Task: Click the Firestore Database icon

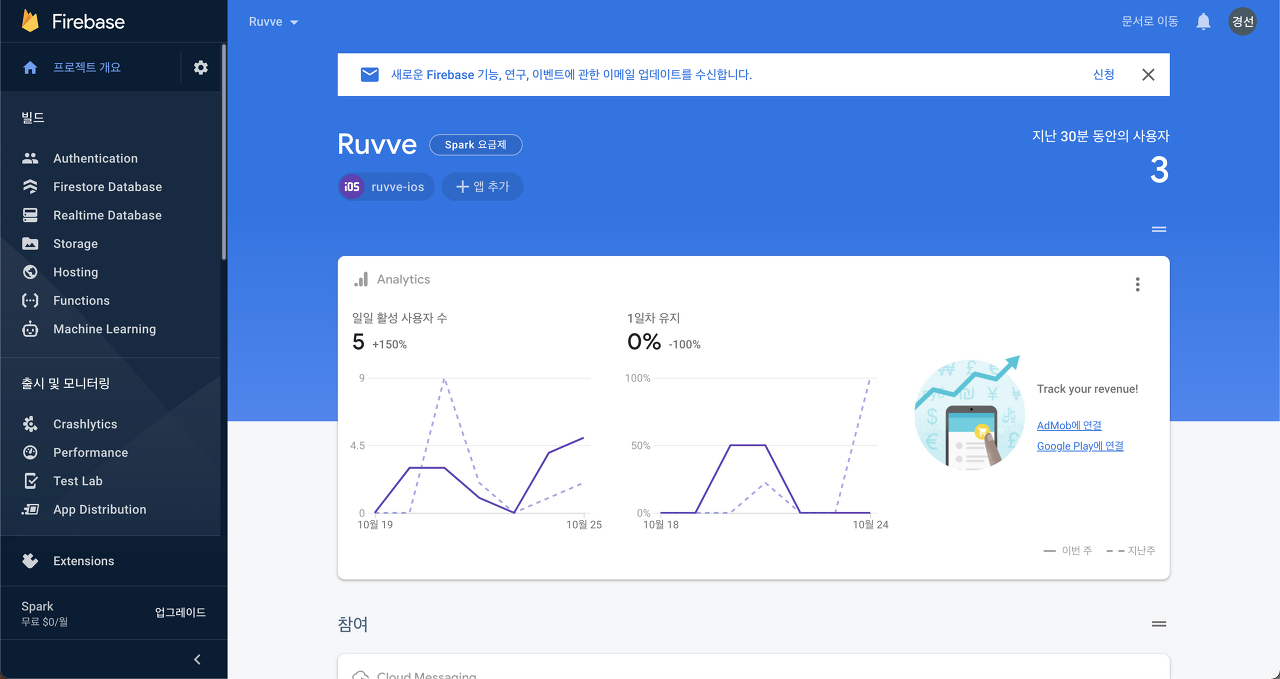Action: (x=30, y=187)
